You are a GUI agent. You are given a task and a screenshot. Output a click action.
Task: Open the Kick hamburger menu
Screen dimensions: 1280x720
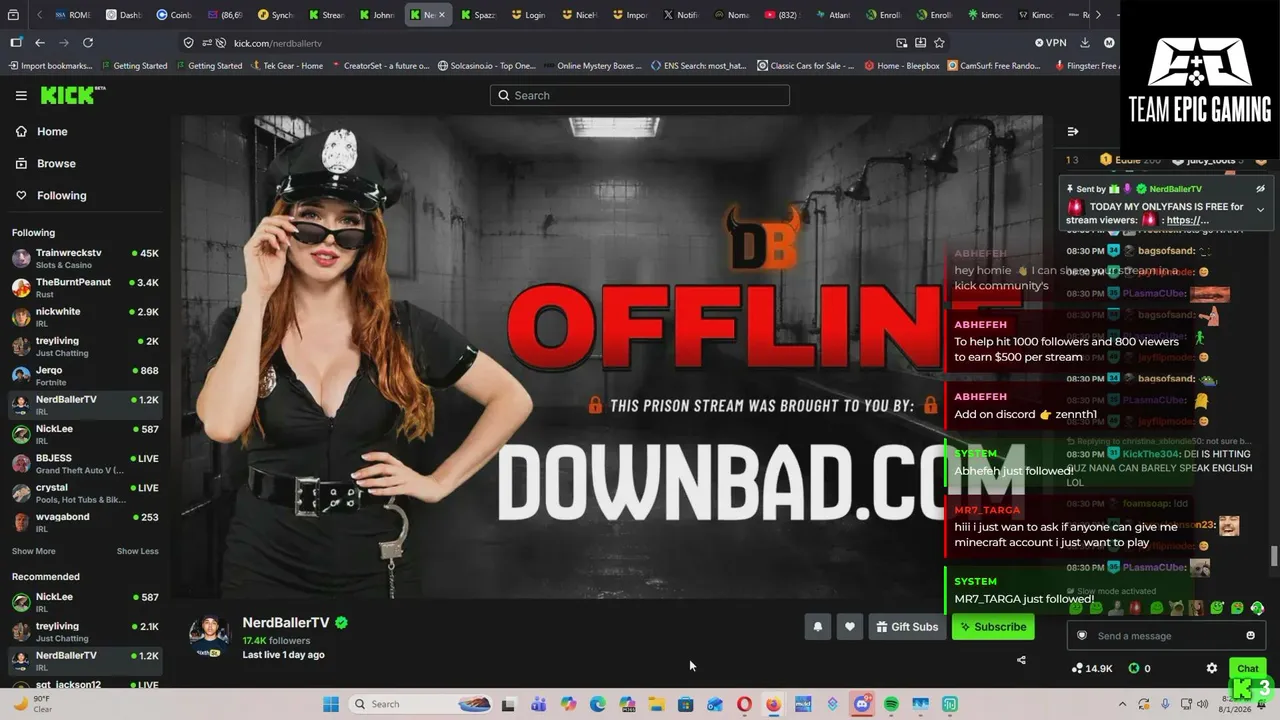[x=21, y=95]
